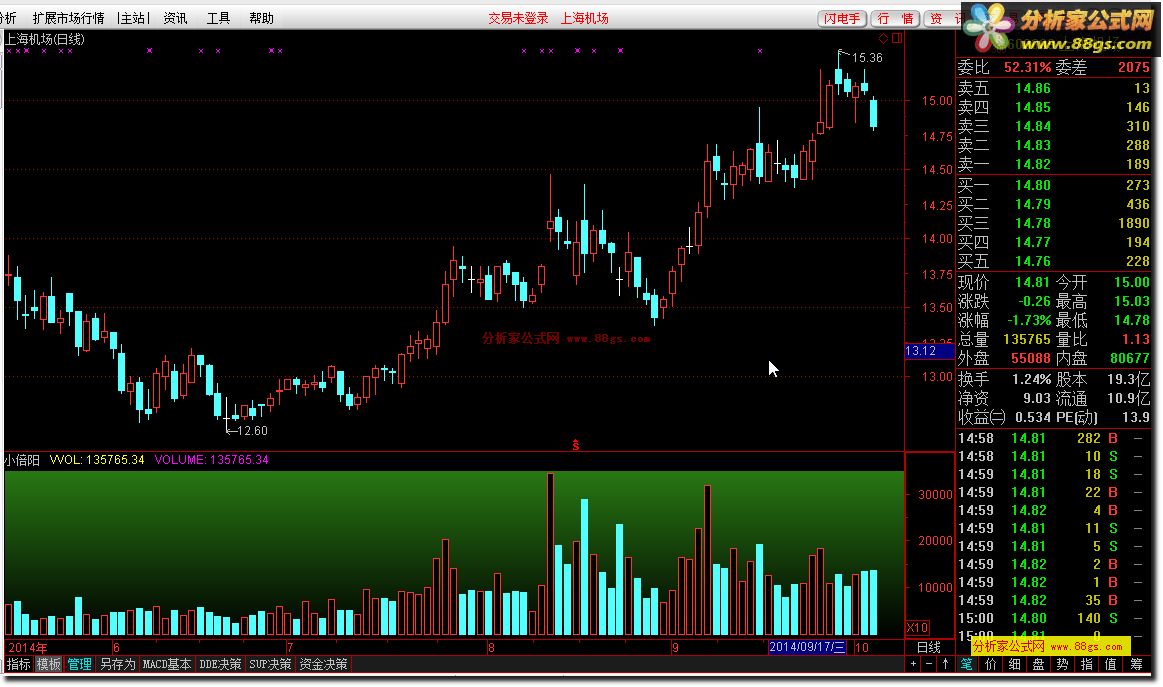Viewport: 1163px width, 687px height.
Task: Click the 闪电手 button
Action: tap(842, 19)
